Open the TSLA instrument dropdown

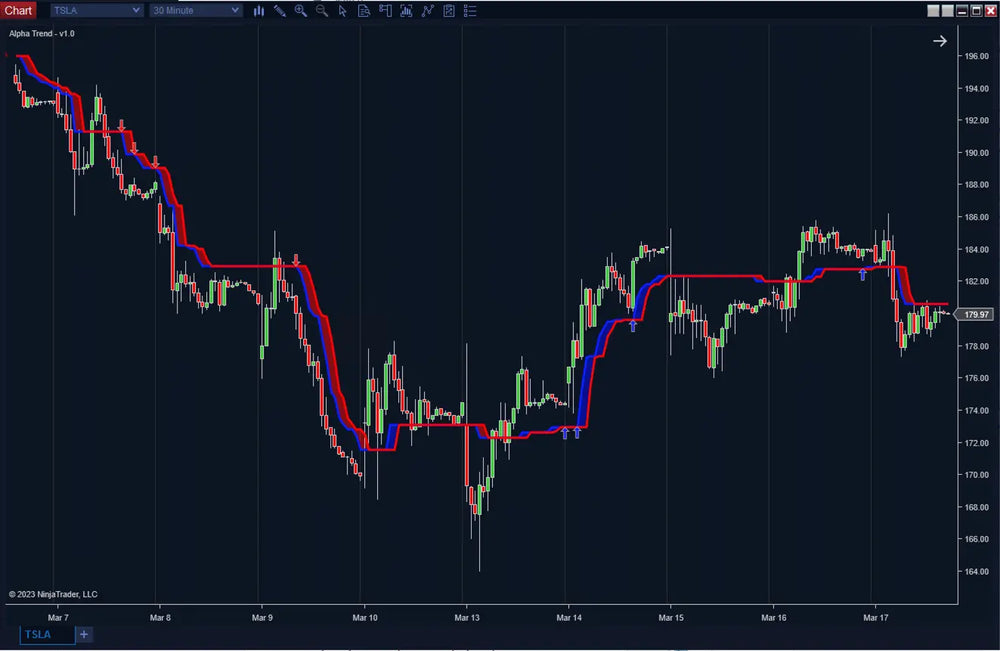95,10
